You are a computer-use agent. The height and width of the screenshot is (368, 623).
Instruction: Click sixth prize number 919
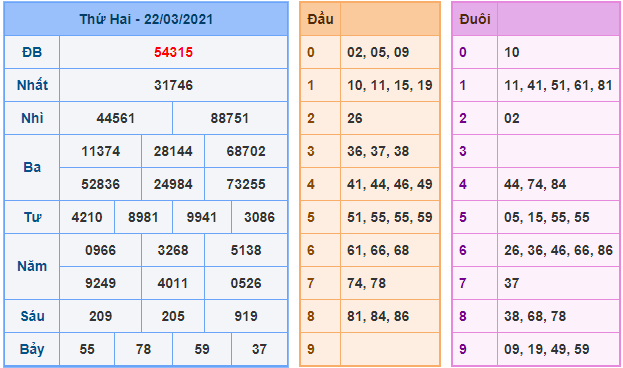coord(246,316)
